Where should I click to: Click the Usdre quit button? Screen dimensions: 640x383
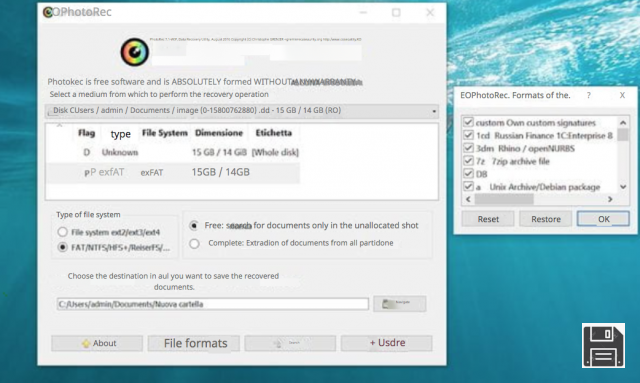(x=387, y=343)
